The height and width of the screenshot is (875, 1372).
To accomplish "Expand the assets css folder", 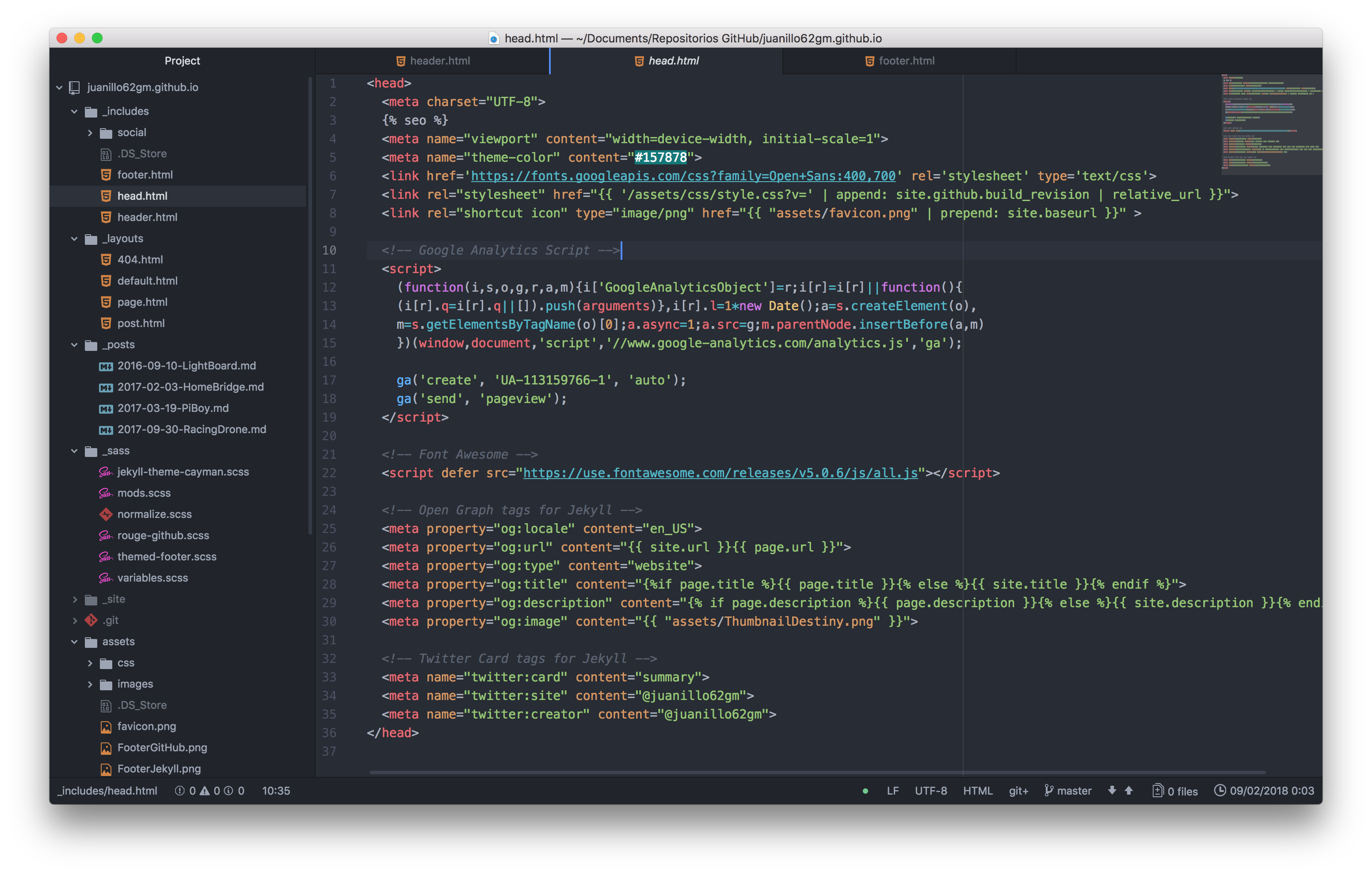I will coord(90,662).
